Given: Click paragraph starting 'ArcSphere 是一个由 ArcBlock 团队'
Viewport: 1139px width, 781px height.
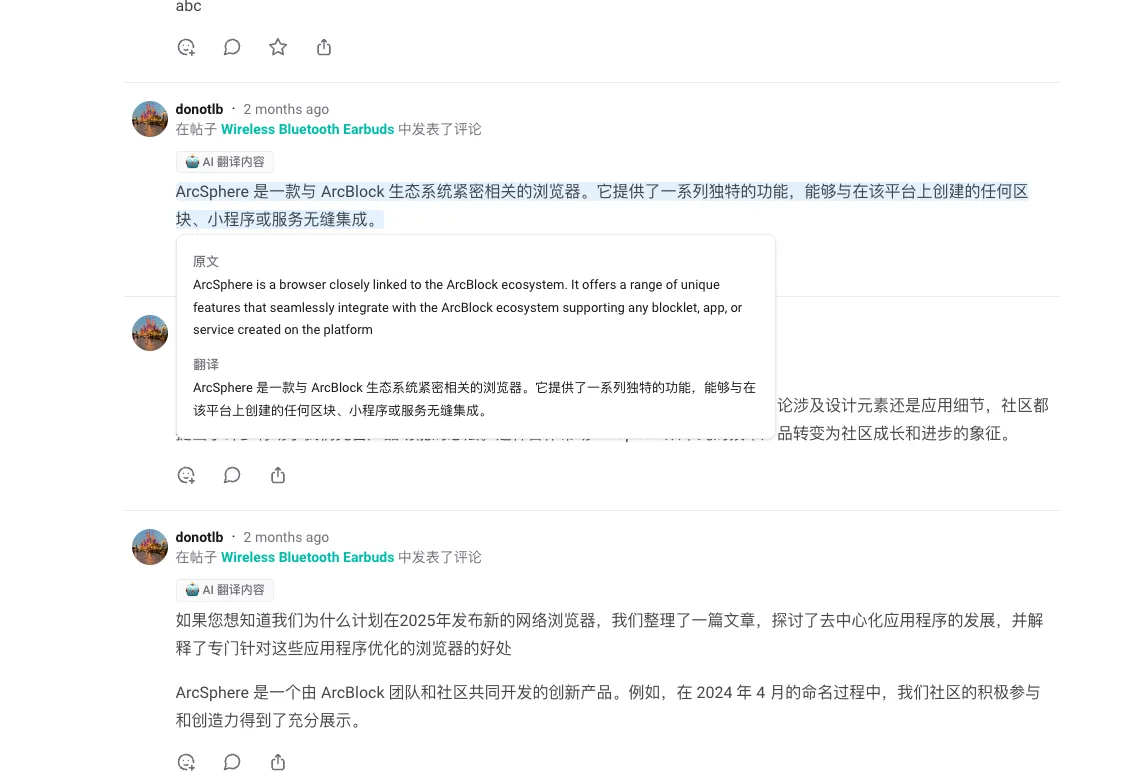Looking at the screenshot, I should click(x=608, y=706).
